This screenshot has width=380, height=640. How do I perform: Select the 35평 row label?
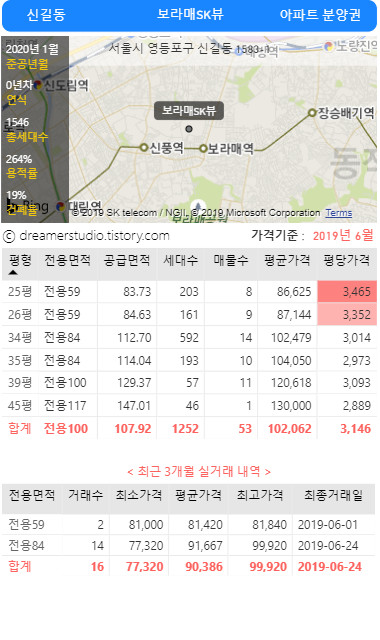(20, 360)
